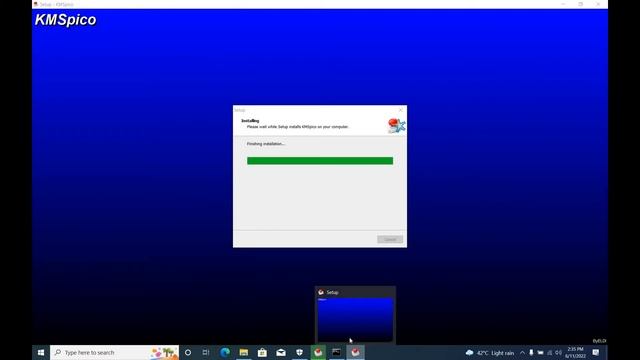Screen dimensions: 640x360
Task: Click the Setup preview title label
Action: pyautogui.click(x=332, y=292)
